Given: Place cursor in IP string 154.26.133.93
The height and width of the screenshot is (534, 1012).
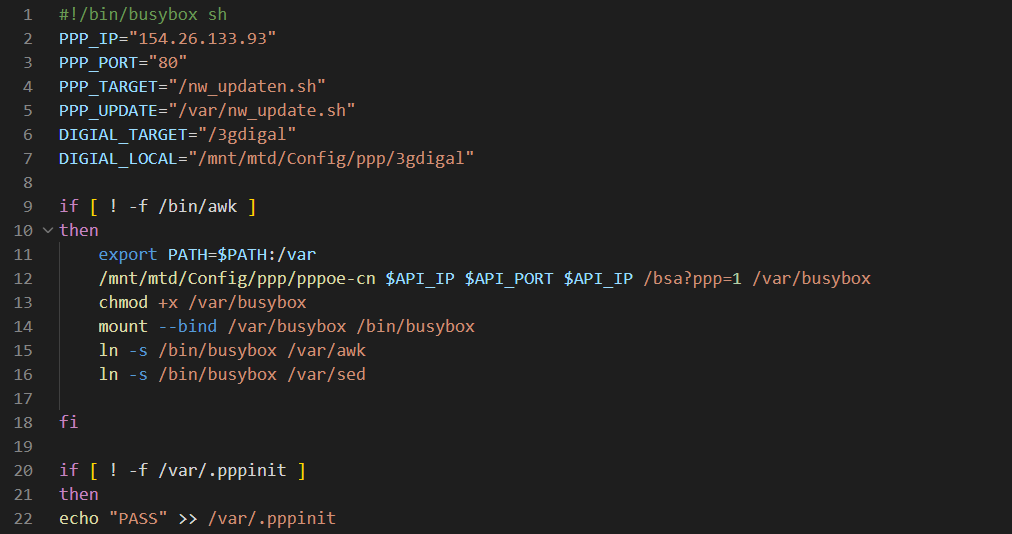Looking at the screenshot, I should 203,38.
